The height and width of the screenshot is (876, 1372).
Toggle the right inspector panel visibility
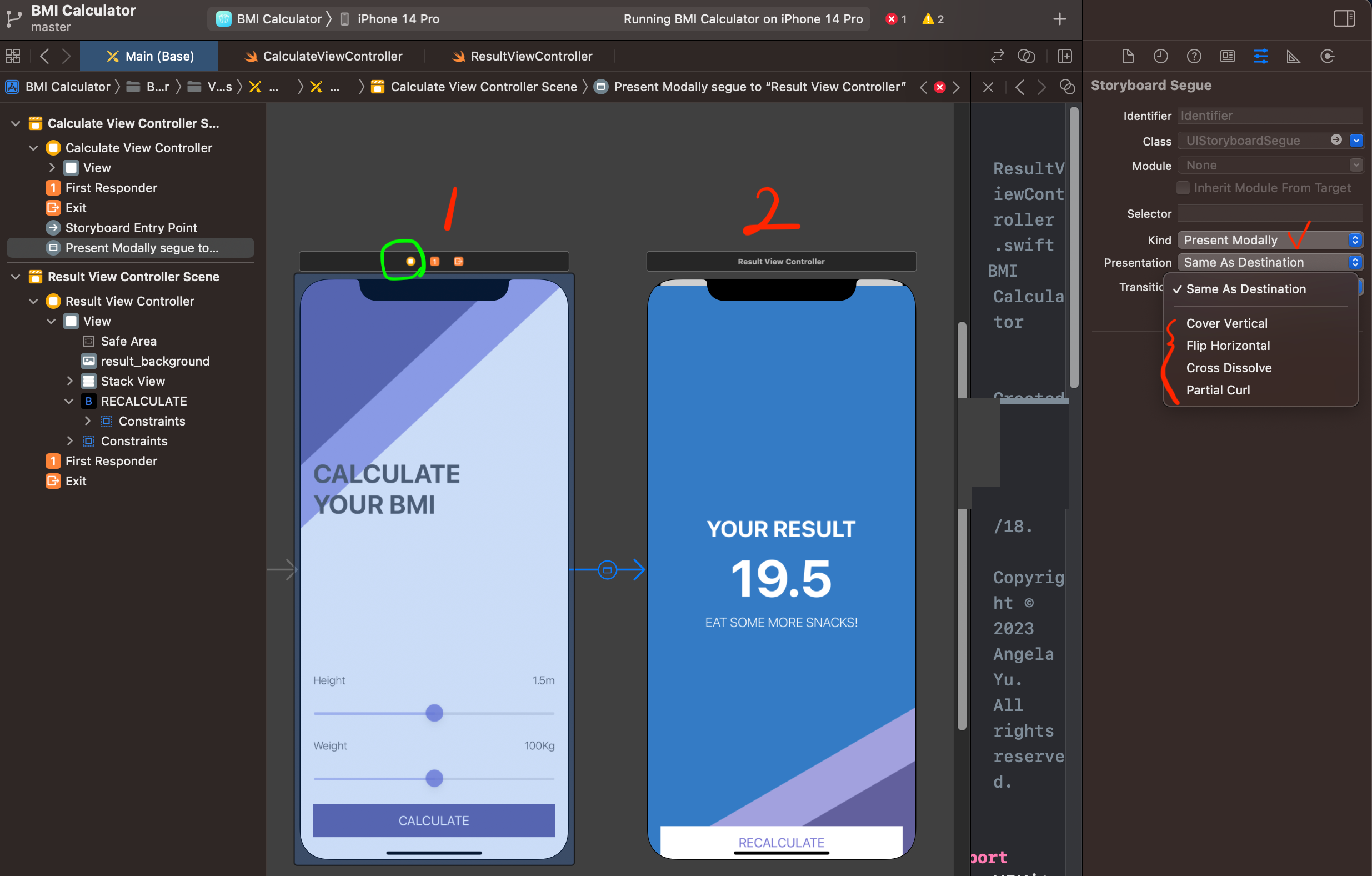[1344, 18]
